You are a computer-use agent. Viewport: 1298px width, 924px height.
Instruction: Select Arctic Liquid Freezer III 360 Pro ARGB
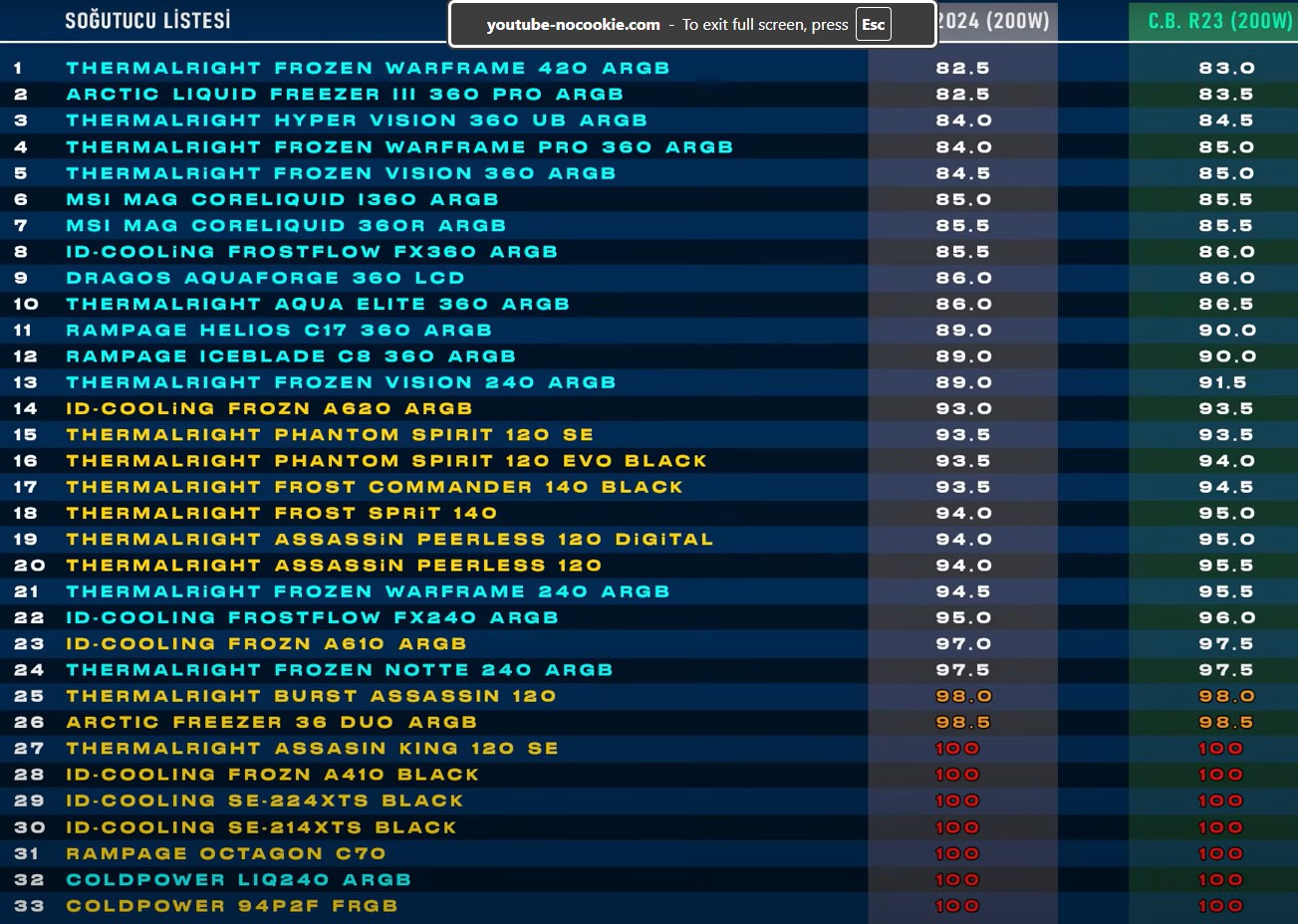[x=345, y=95]
